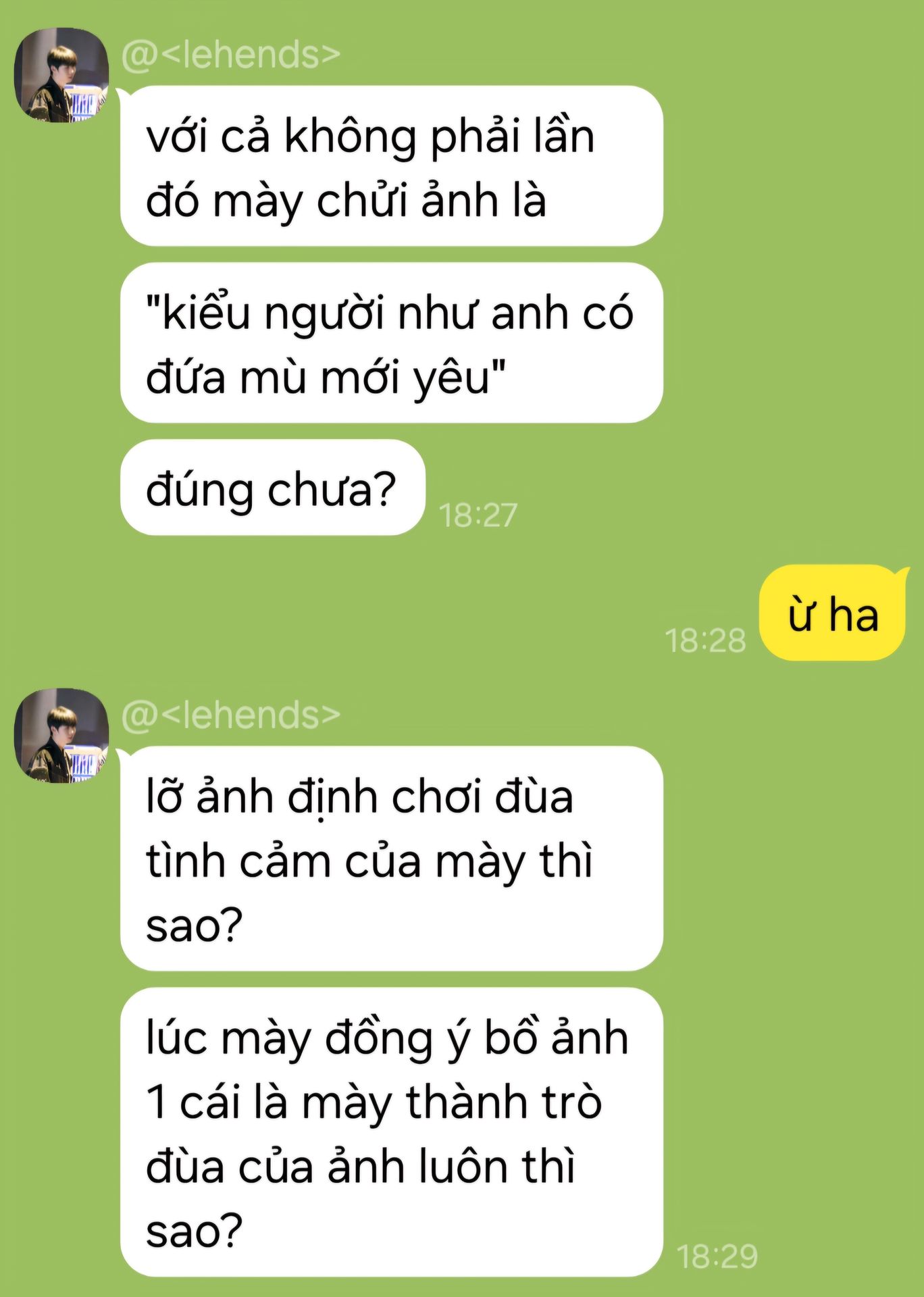Click the word "sao?" ending the last message
The height and width of the screenshot is (1297, 924).
195,1231
